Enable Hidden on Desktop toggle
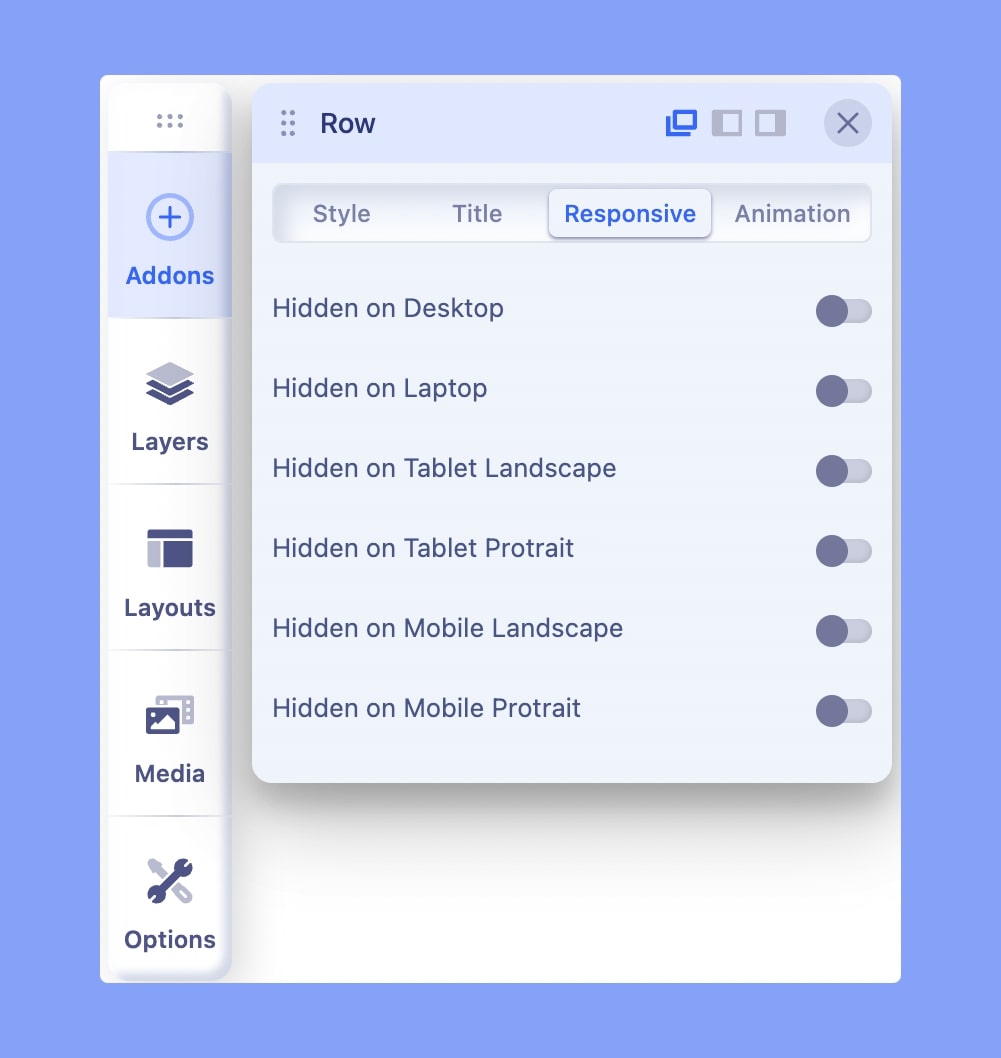 [x=843, y=311]
